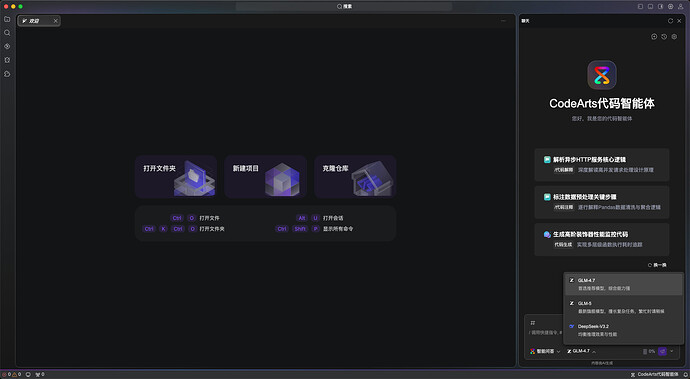Image resolution: width=690 pixels, height=379 pixels.
Task: Open the Search icon in activity bar
Action: point(7,33)
